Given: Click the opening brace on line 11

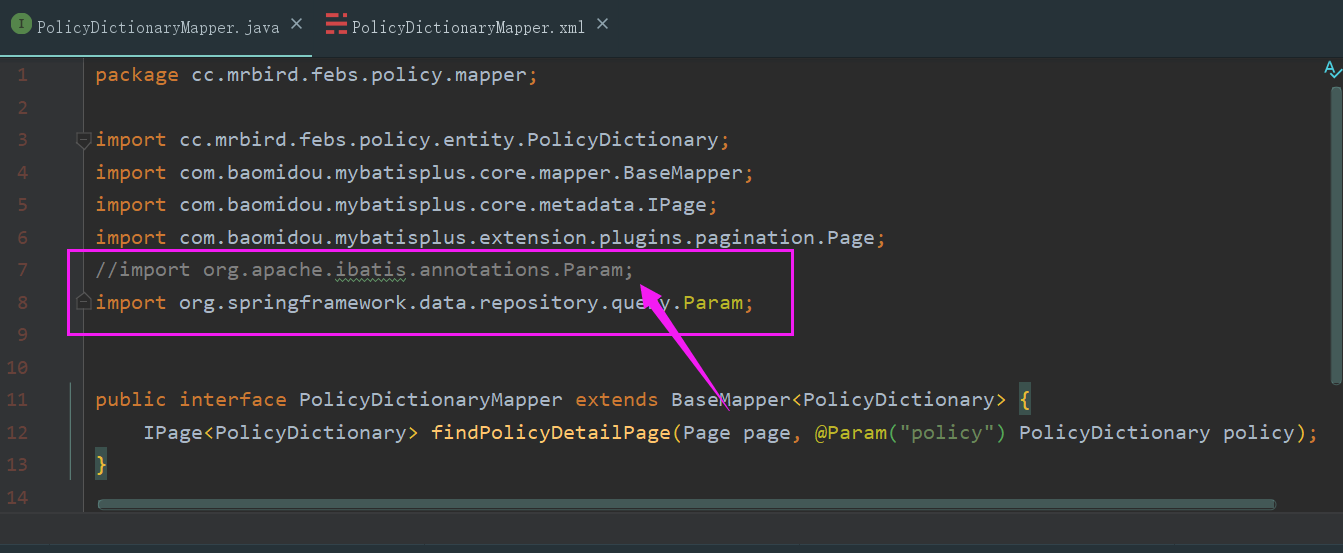Looking at the screenshot, I should point(1025,400).
